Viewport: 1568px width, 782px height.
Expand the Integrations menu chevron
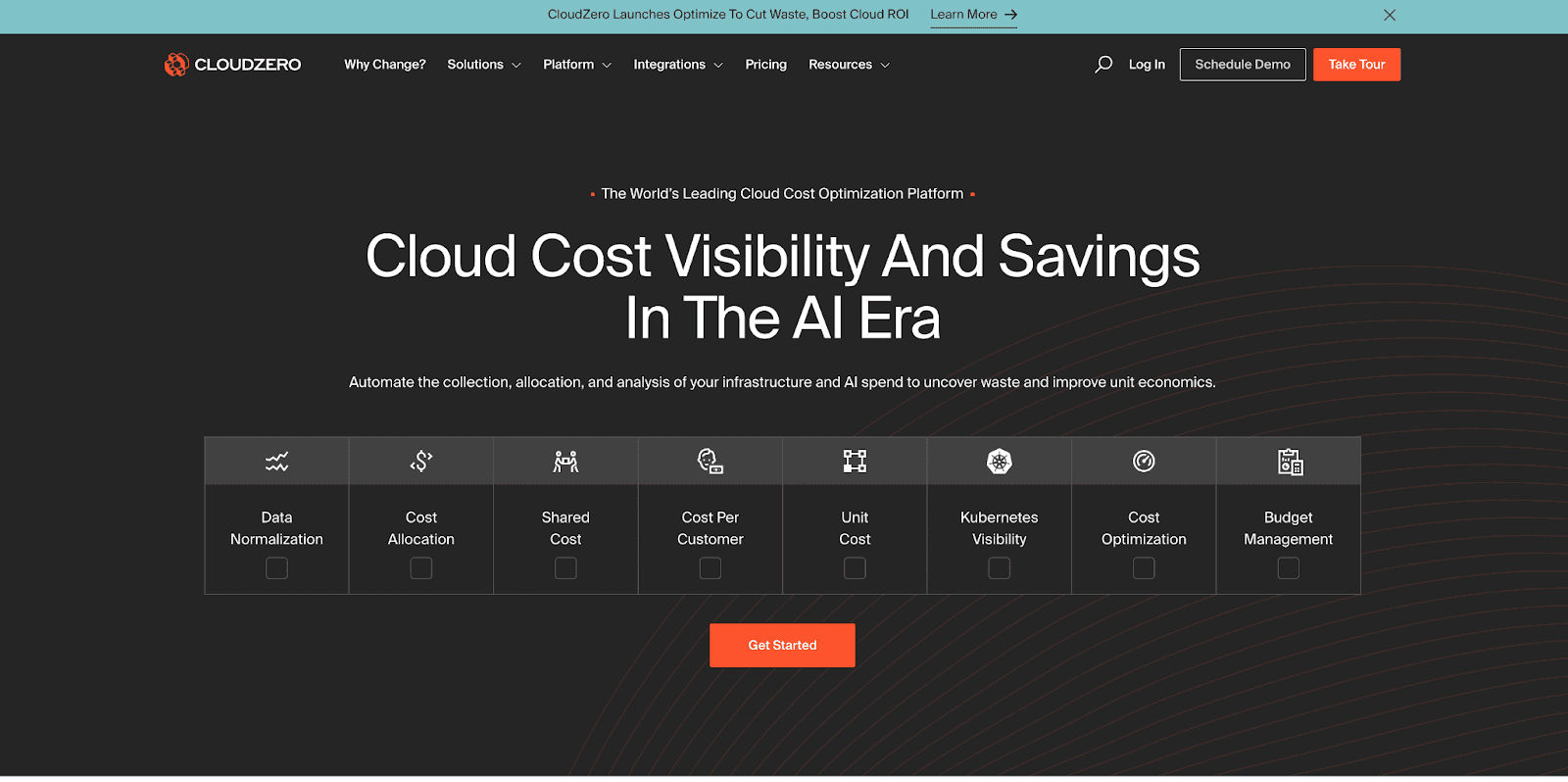[718, 66]
